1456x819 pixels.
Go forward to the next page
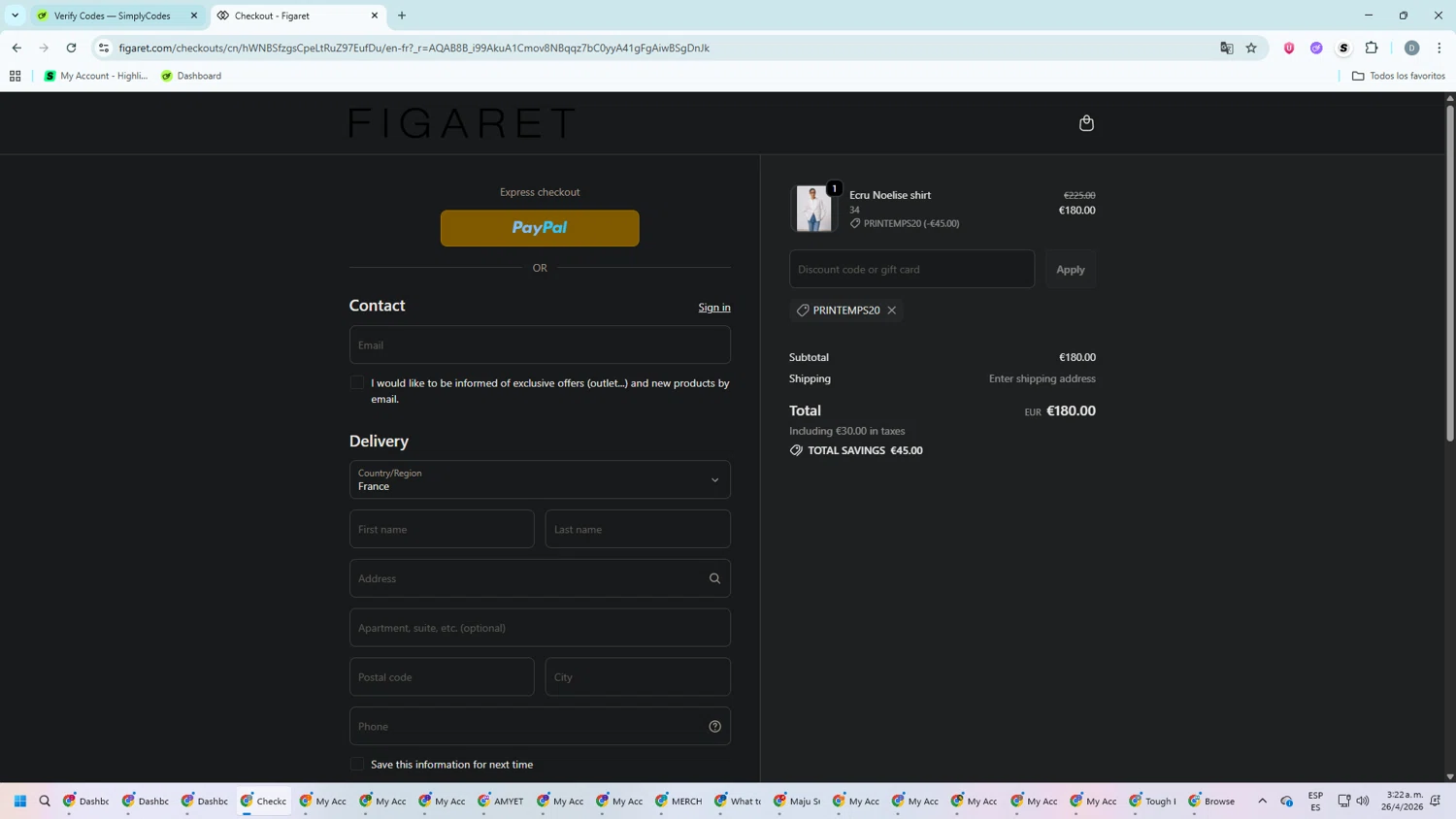click(44, 48)
